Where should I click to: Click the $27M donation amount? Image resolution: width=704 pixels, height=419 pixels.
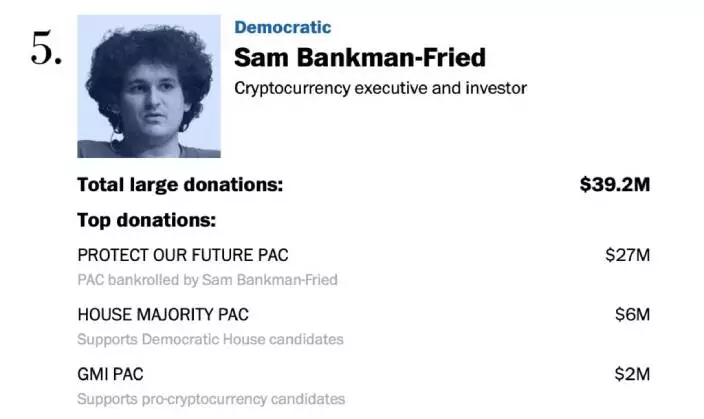coord(627,255)
